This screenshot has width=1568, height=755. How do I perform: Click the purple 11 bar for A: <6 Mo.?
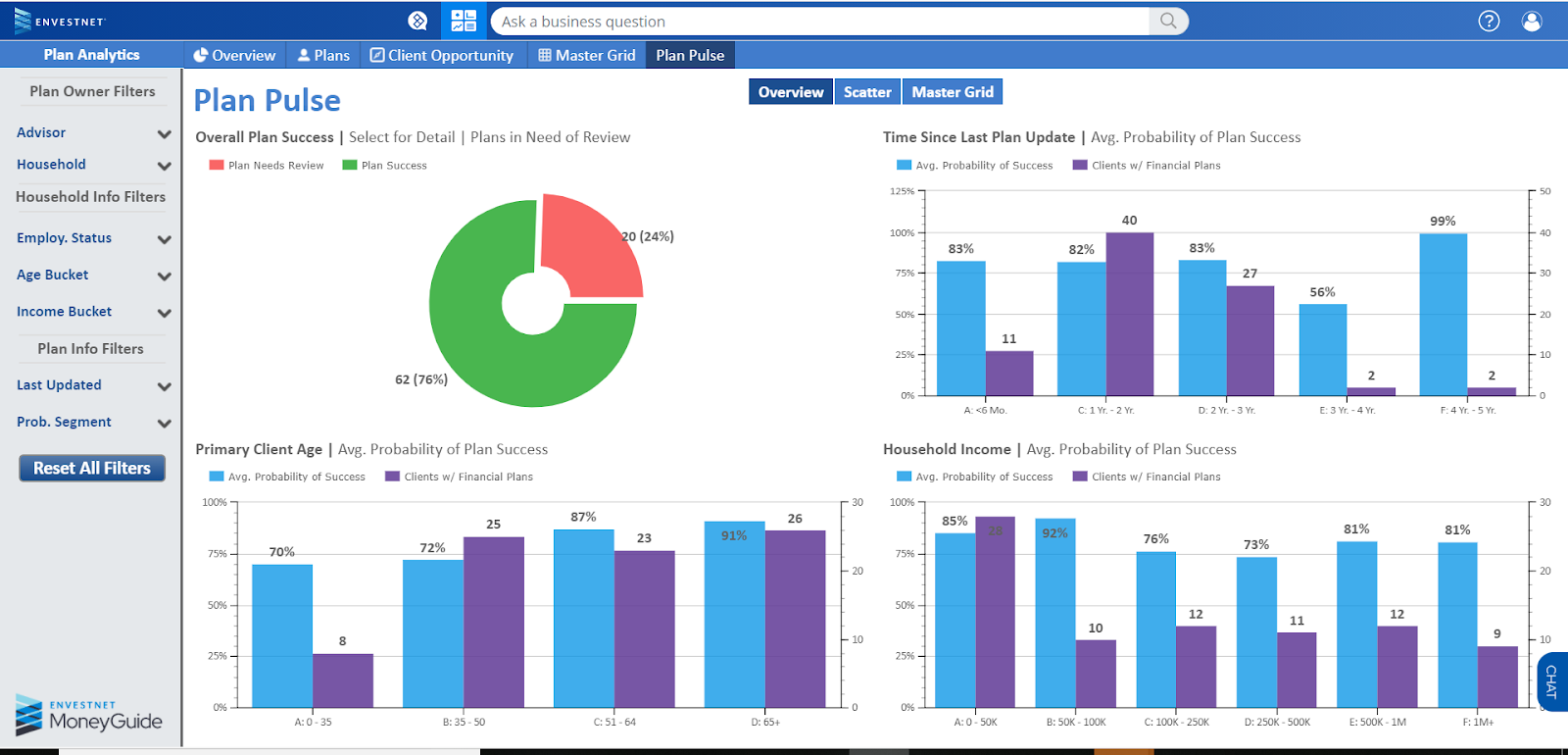point(1009,374)
